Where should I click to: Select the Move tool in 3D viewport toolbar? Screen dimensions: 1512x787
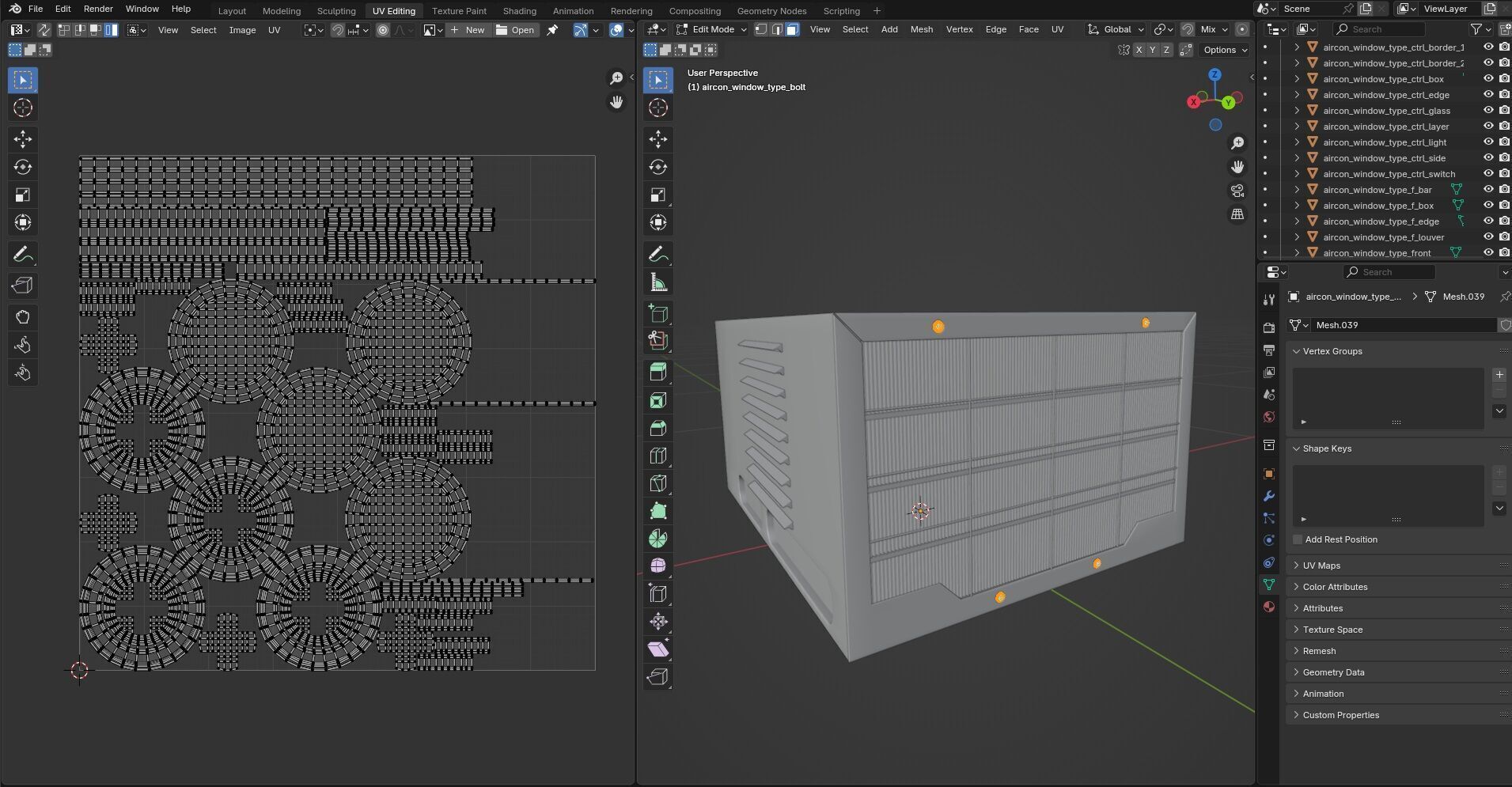tap(658, 139)
